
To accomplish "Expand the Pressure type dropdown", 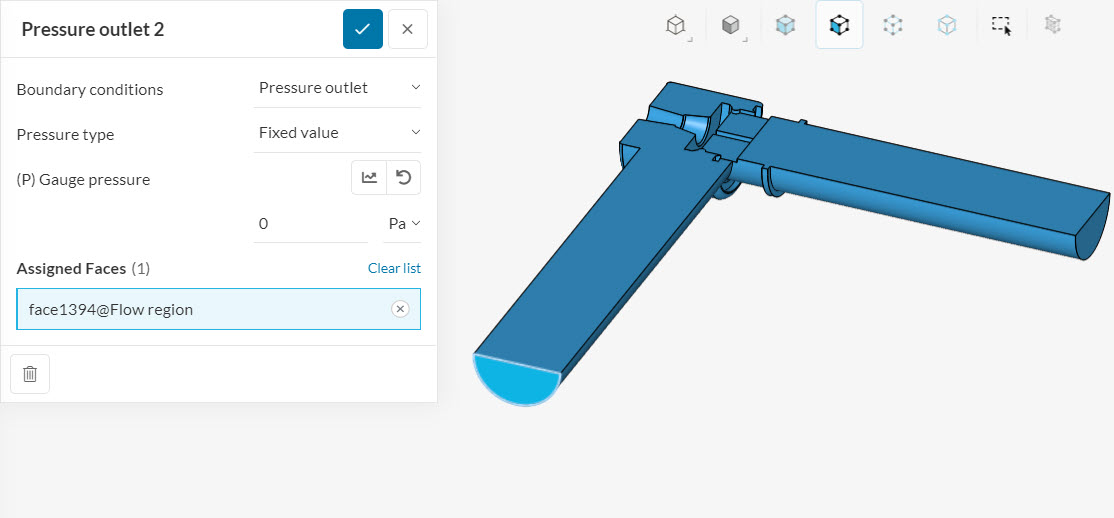I will 337,133.
